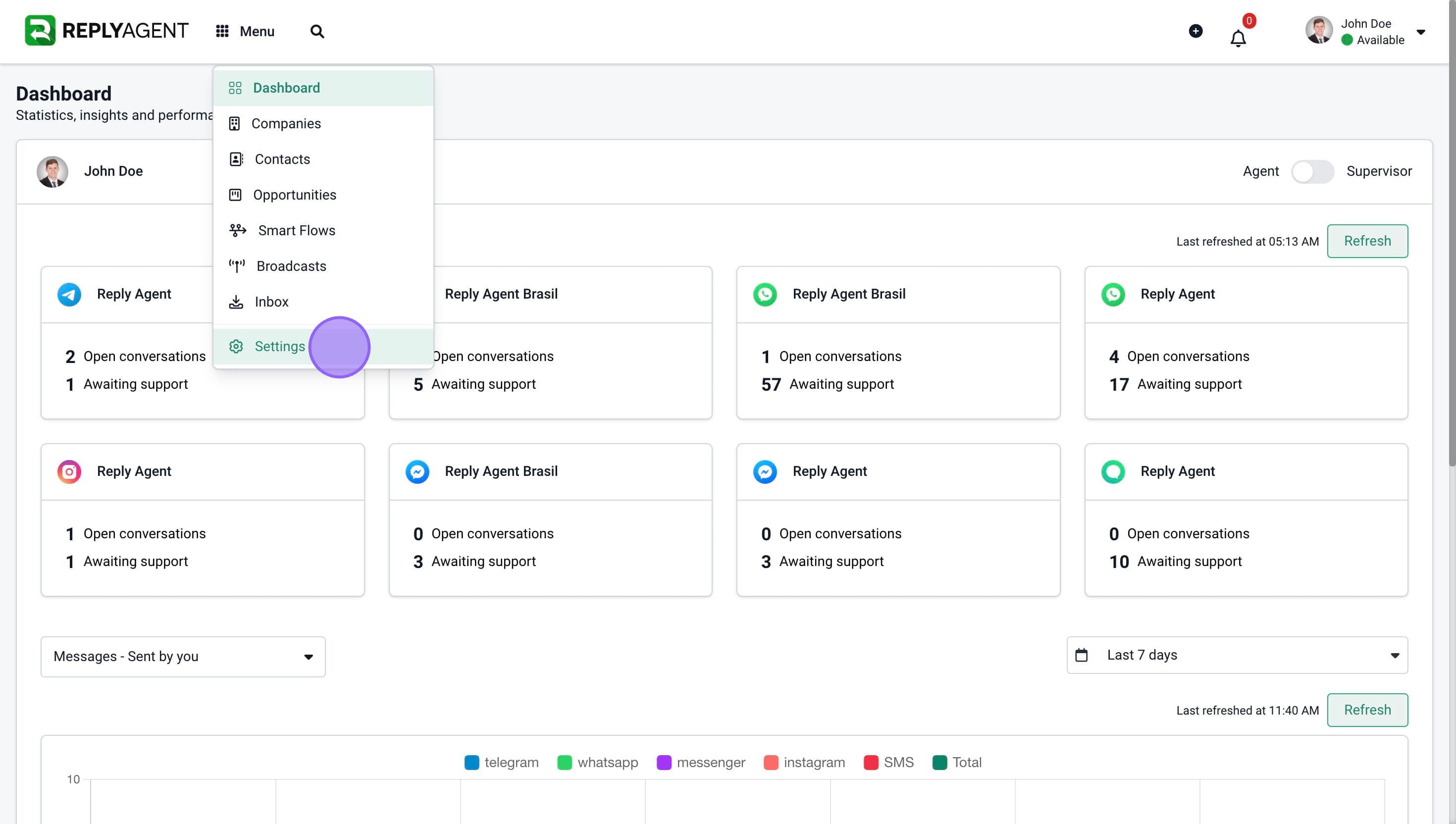Open the notifications bell

click(1238, 39)
